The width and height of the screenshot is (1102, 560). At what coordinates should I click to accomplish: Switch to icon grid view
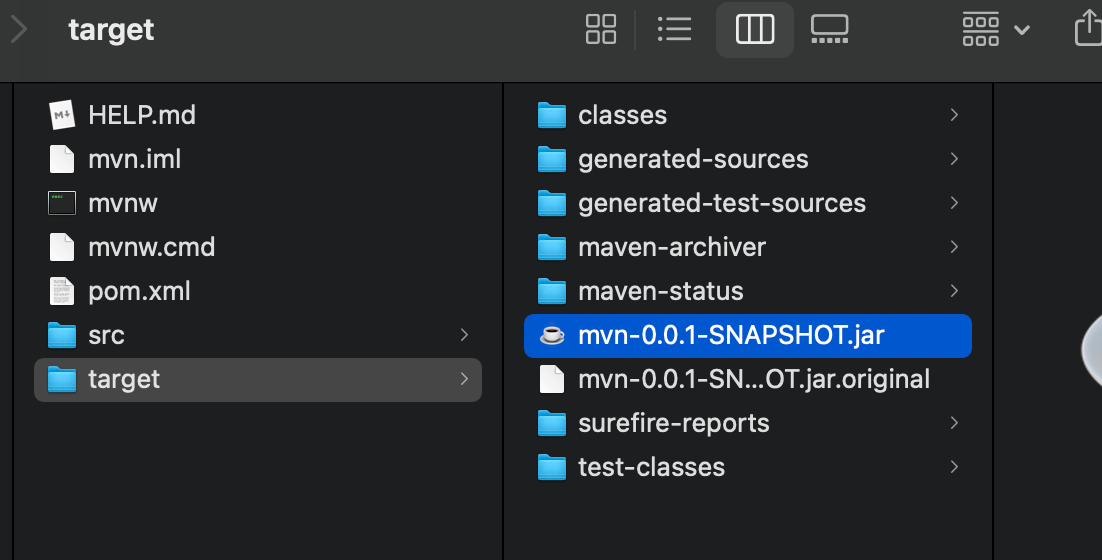pyautogui.click(x=601, y=30)
